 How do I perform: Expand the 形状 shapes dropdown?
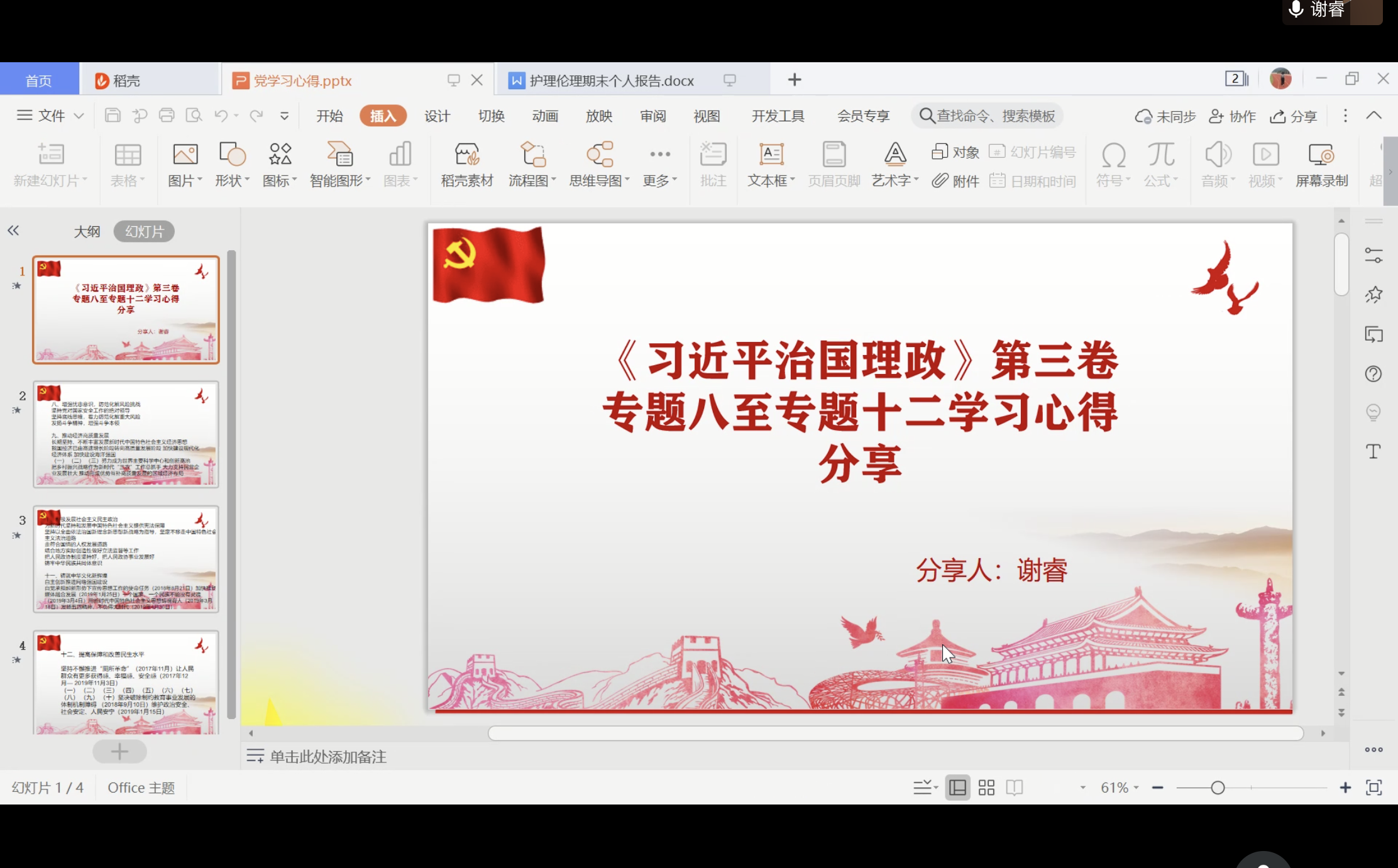233,181
